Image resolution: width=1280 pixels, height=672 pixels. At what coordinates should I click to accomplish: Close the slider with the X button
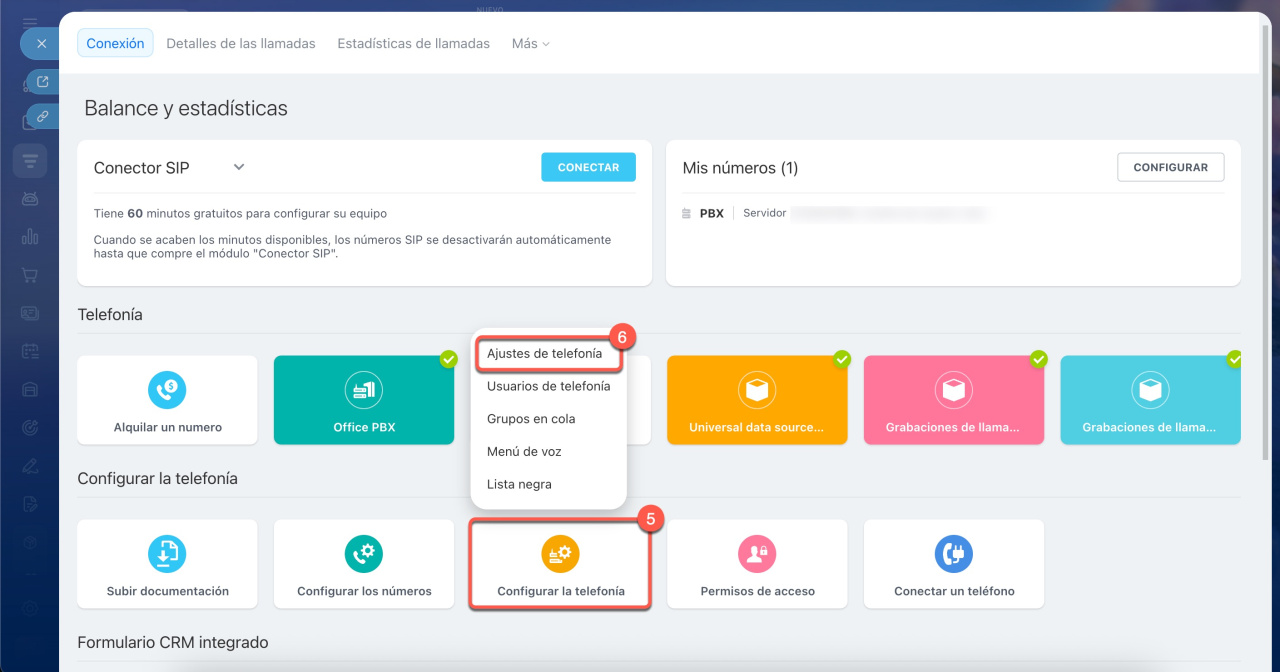[41, 44]
